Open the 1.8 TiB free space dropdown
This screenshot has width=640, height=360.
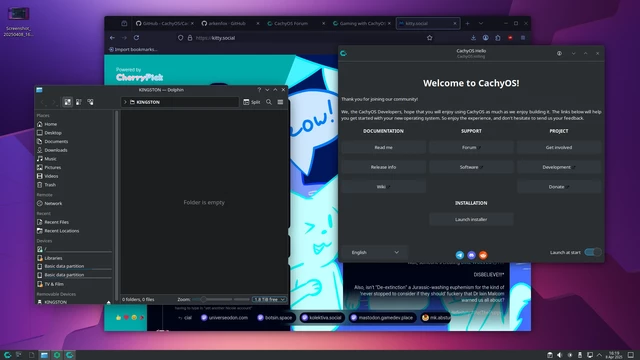point(269,300)
